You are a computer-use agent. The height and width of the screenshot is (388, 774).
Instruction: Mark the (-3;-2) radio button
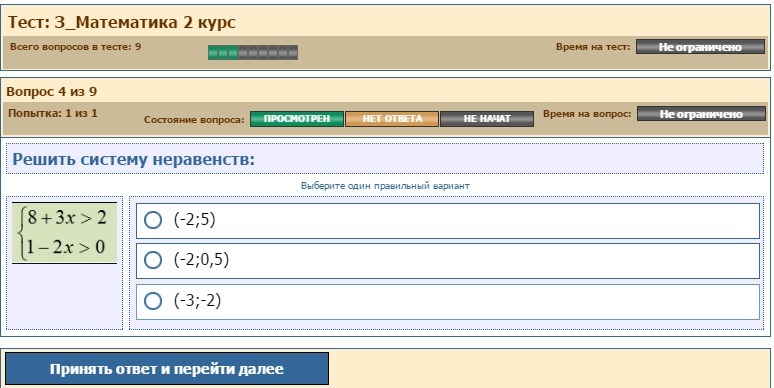[153, 301]
